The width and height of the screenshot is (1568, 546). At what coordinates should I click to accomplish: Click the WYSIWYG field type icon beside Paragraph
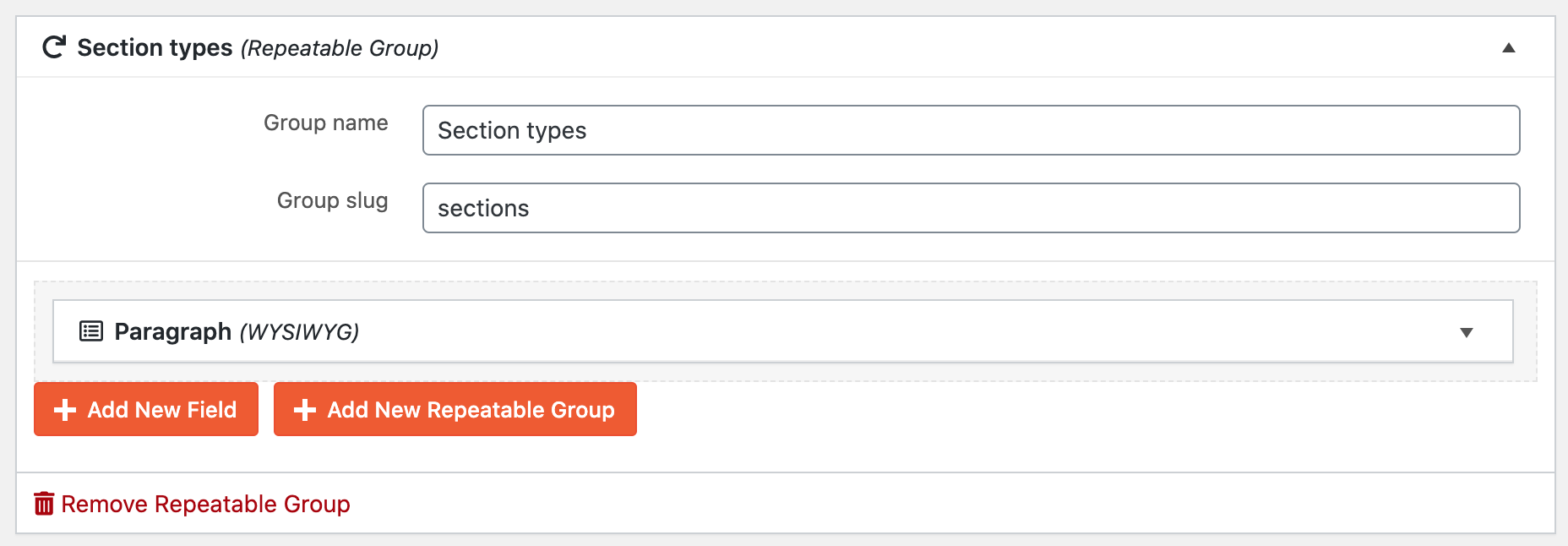(91, 331)
